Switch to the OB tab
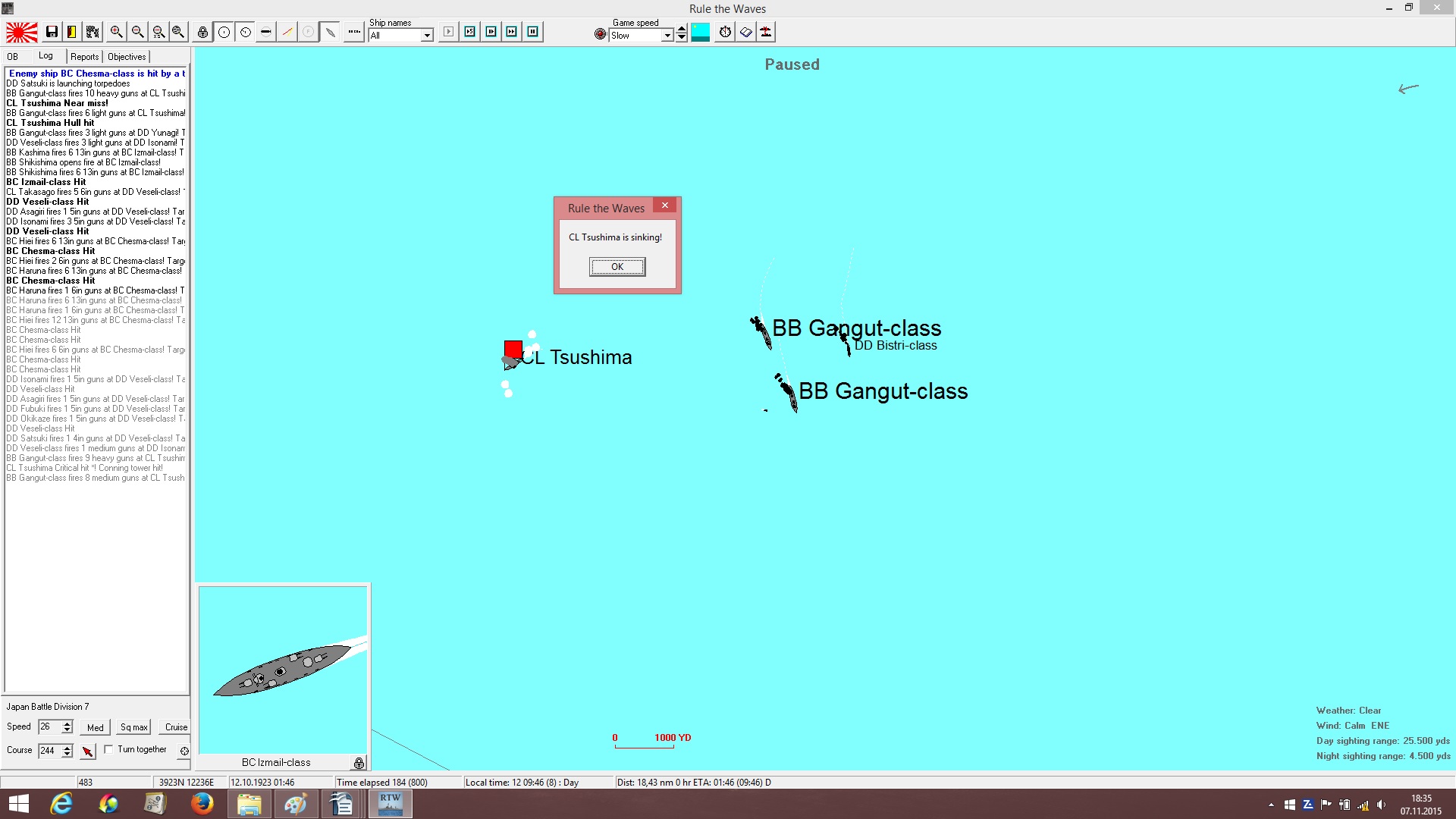The width and height of the screenshot is (1456, 819). point(13,57)
